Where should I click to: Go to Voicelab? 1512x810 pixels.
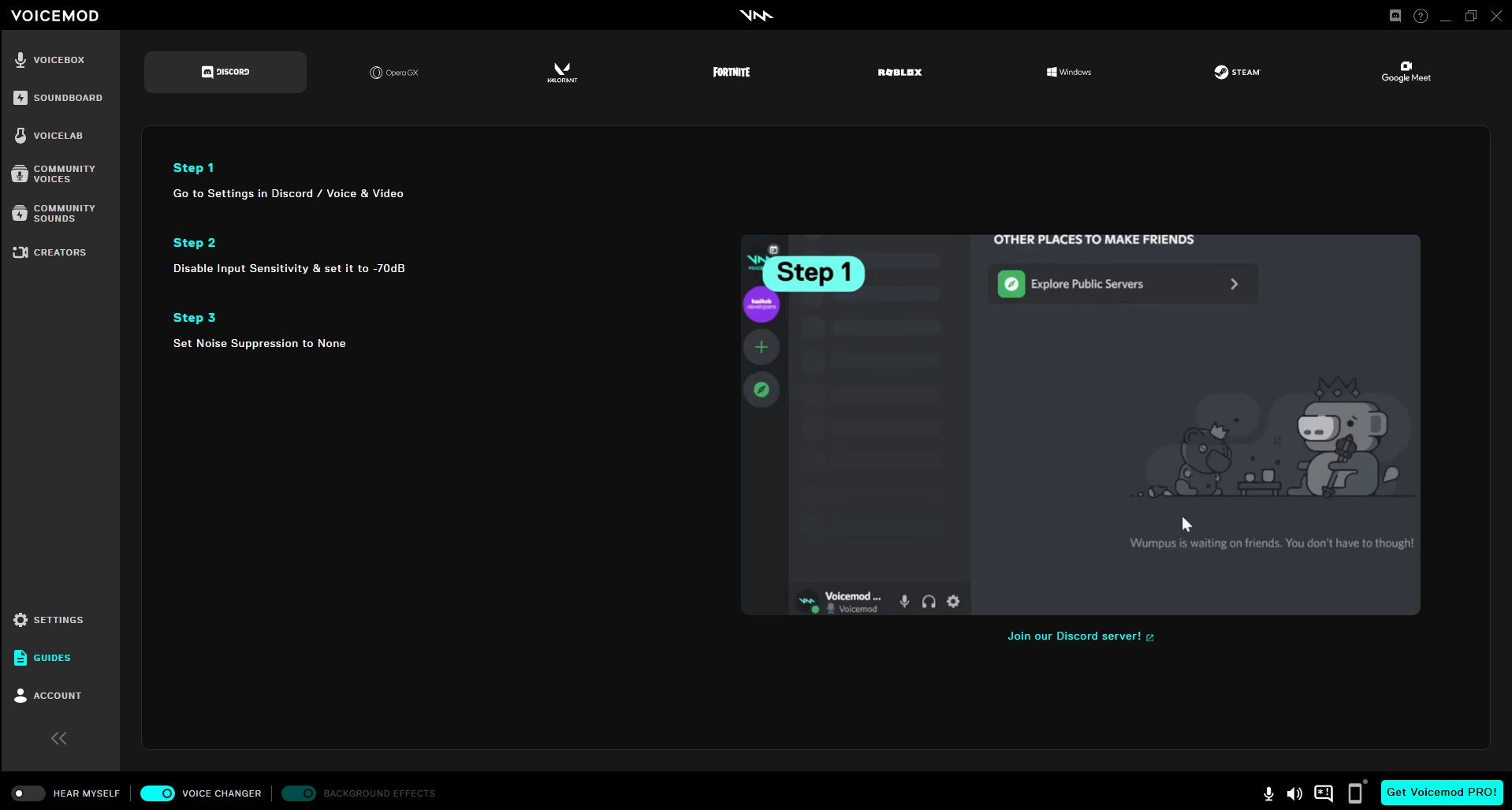pyautogui.click(x=49, y=136)
